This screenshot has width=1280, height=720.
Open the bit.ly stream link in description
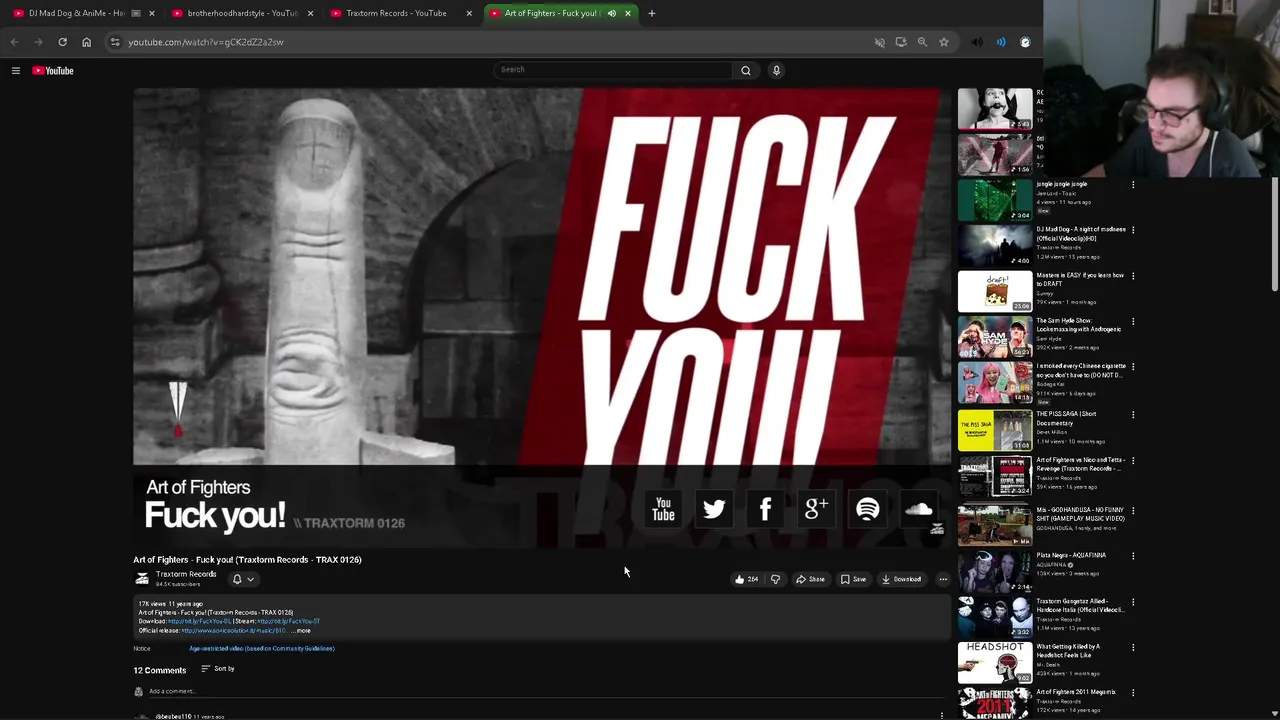(x=288, y=621)
